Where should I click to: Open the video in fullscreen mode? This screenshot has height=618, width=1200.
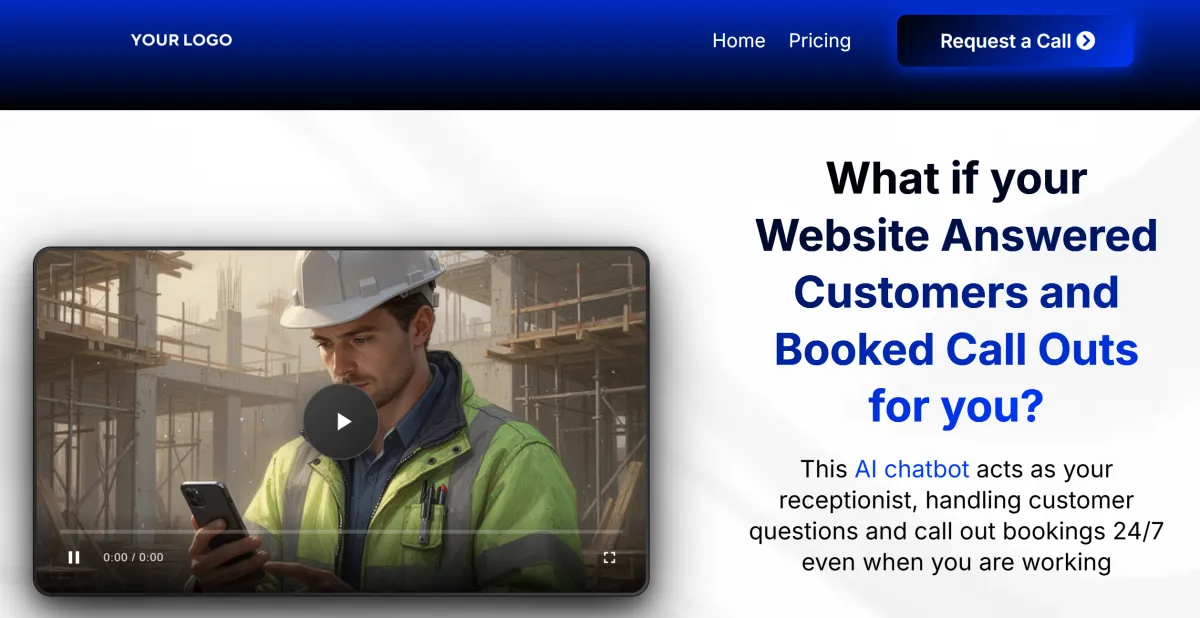pos(609,557)
